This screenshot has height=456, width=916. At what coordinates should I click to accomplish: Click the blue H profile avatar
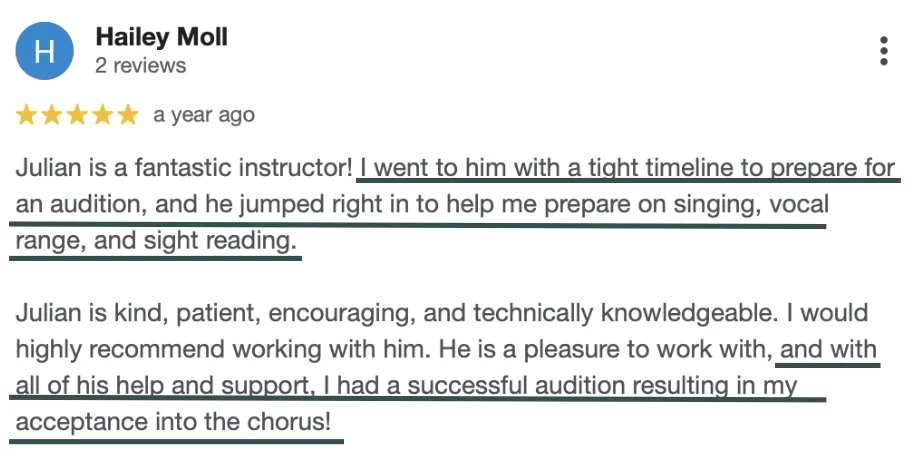44,51
